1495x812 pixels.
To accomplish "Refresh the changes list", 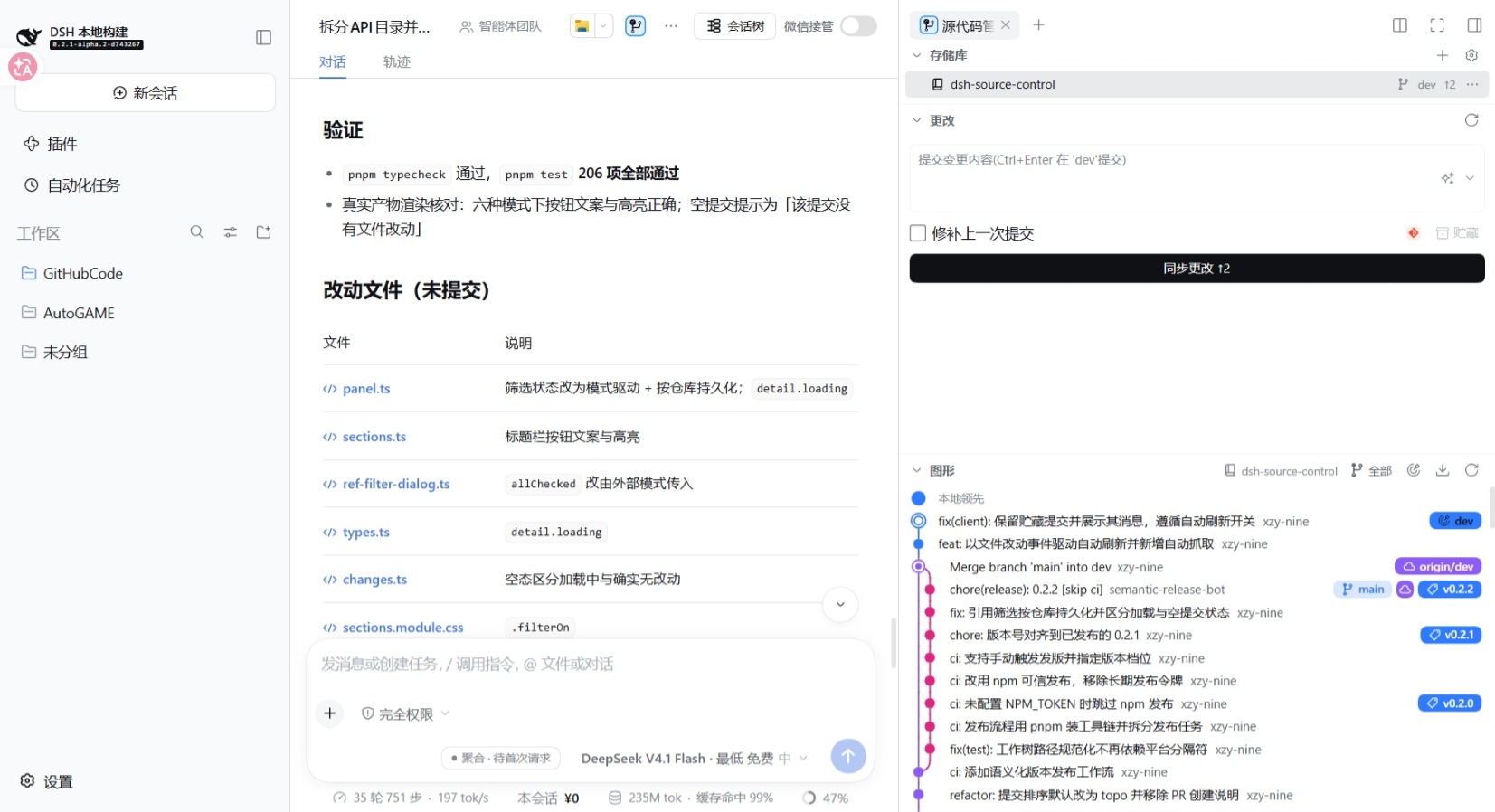I will (1471, 120).
